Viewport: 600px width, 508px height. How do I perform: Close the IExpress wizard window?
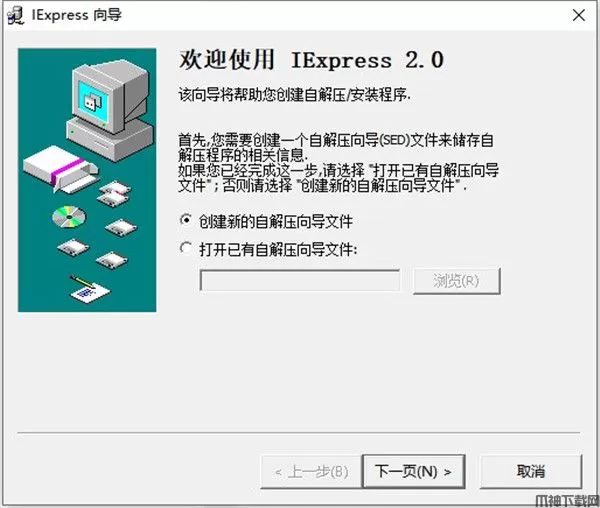pyautogui.click(x=579, y=15)
